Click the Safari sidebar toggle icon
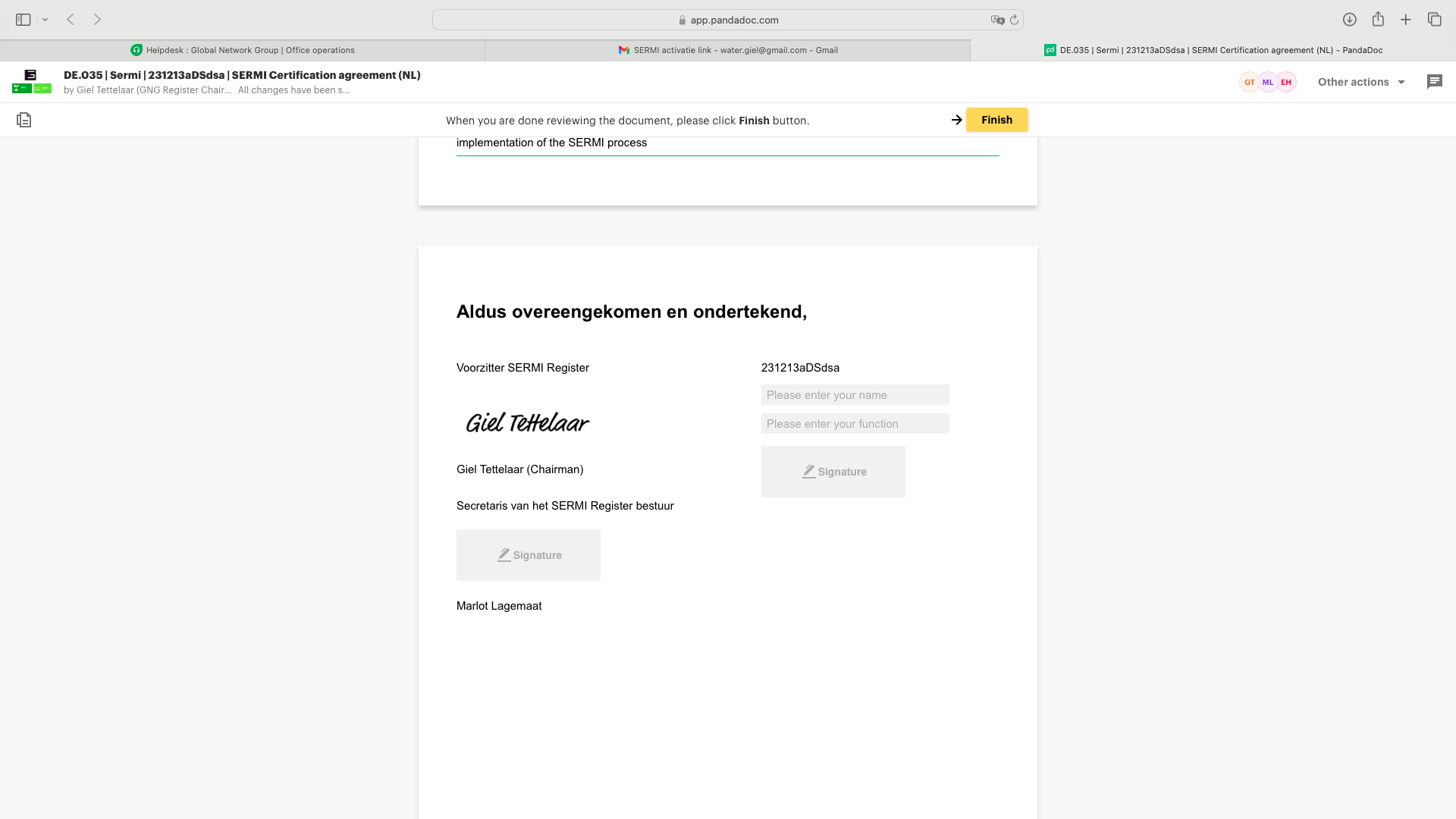This screenshot has width=1456, height=819. pyautogui.click(x=23, y=20)
